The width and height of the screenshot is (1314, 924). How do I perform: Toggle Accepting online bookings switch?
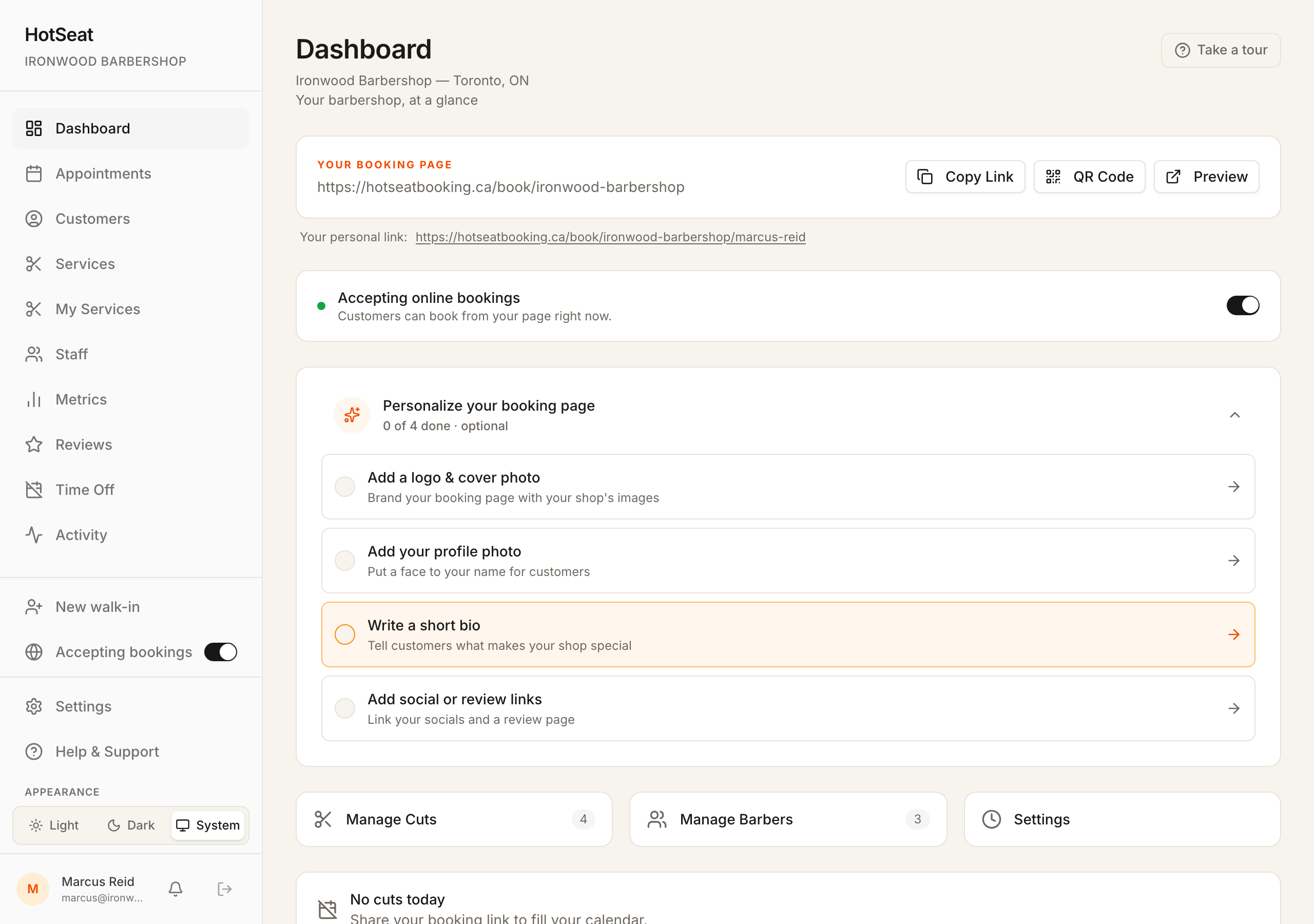pos(1243,306)
